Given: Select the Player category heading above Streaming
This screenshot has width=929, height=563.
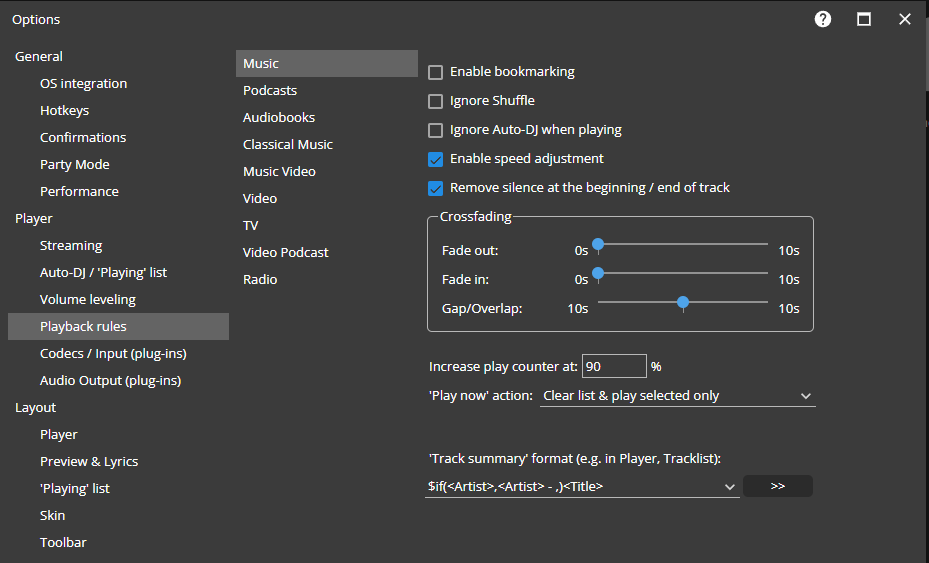Looking at the screenshot, I should [34, 219].
